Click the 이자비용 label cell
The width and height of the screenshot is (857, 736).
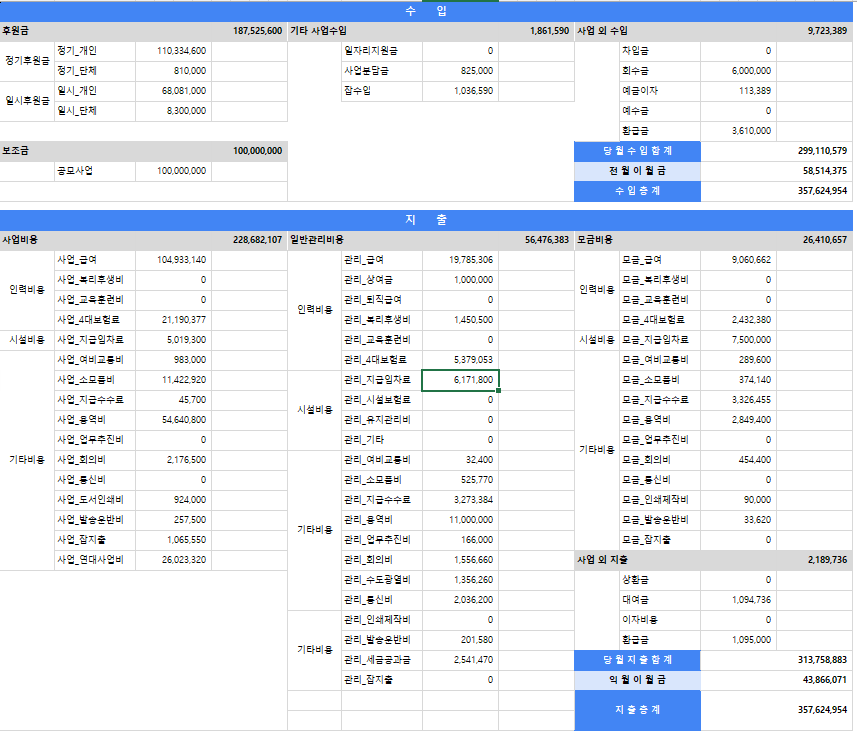point(660,620)
